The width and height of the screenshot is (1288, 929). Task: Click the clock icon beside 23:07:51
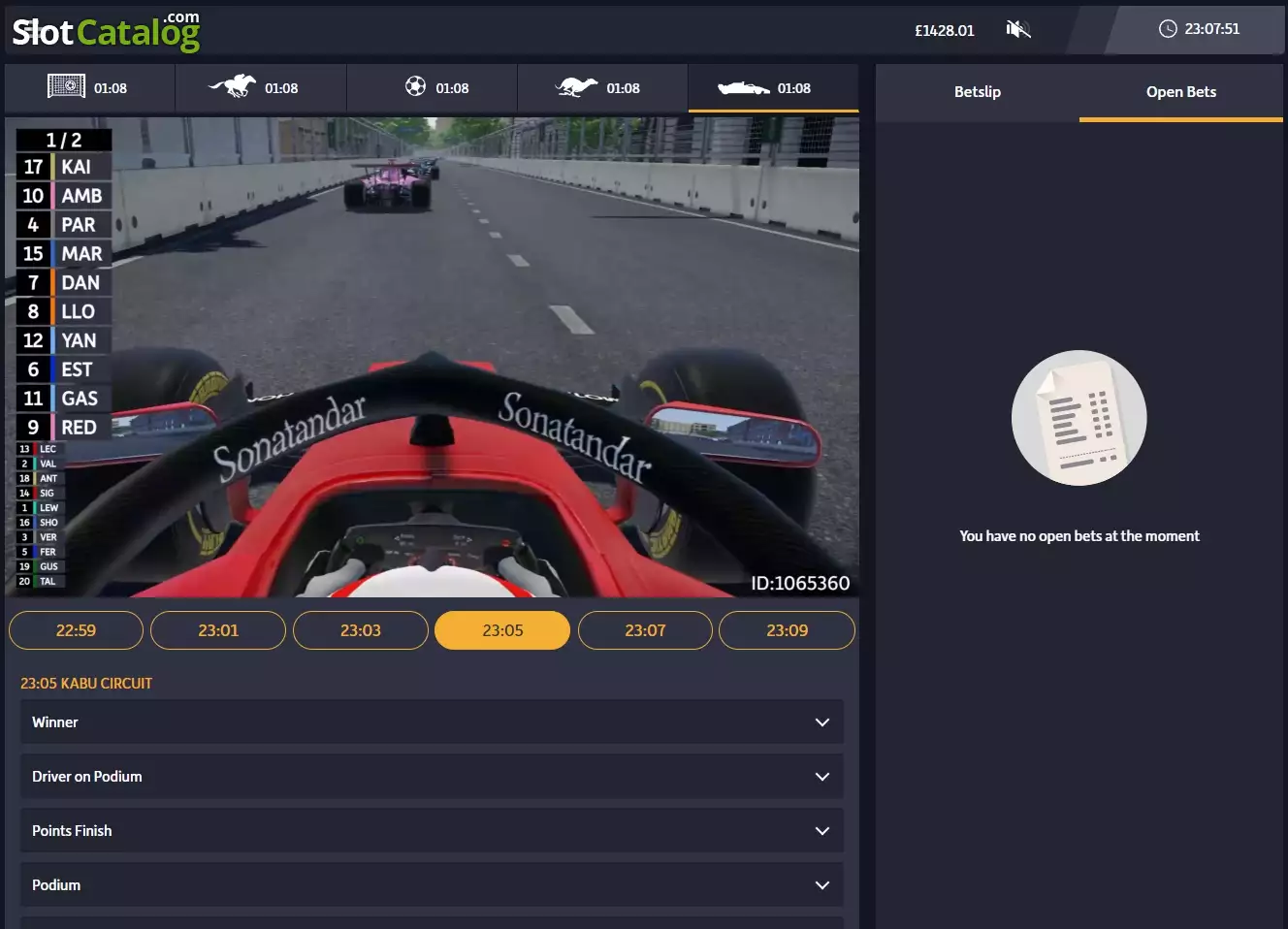(1168, 28)
